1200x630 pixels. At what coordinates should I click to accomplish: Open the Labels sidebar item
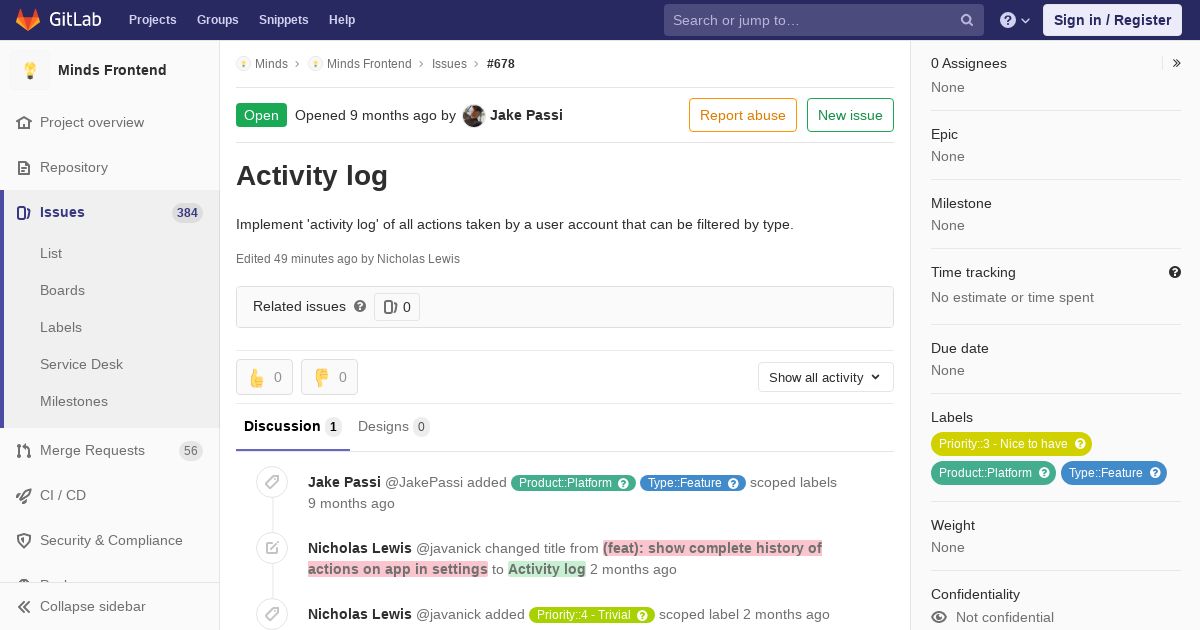pyautogui.click(x=61, y=328)
